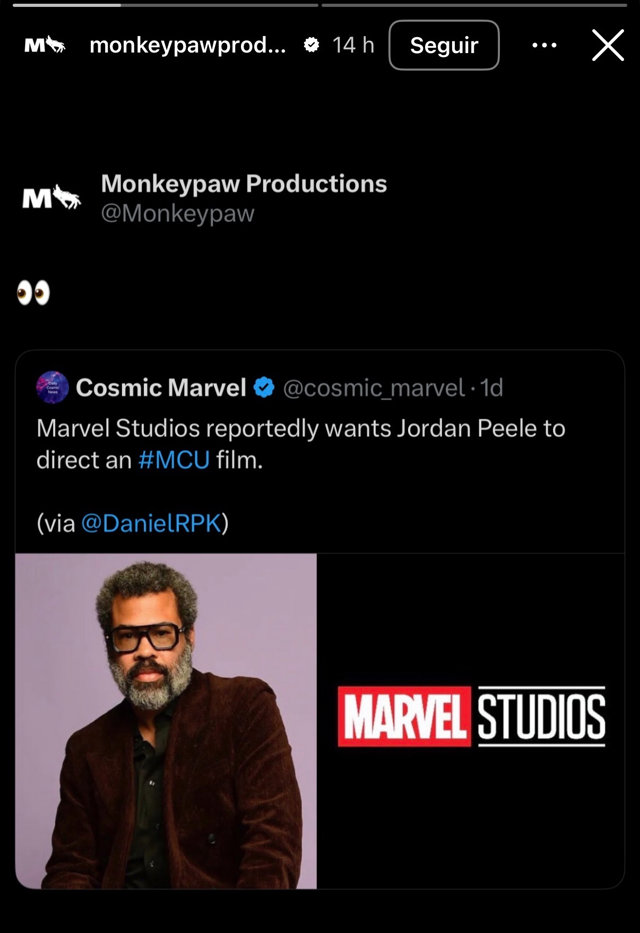The image size is (640, 933).
Task: Open the @DanielRPK mention
Action: click(151, 523)
